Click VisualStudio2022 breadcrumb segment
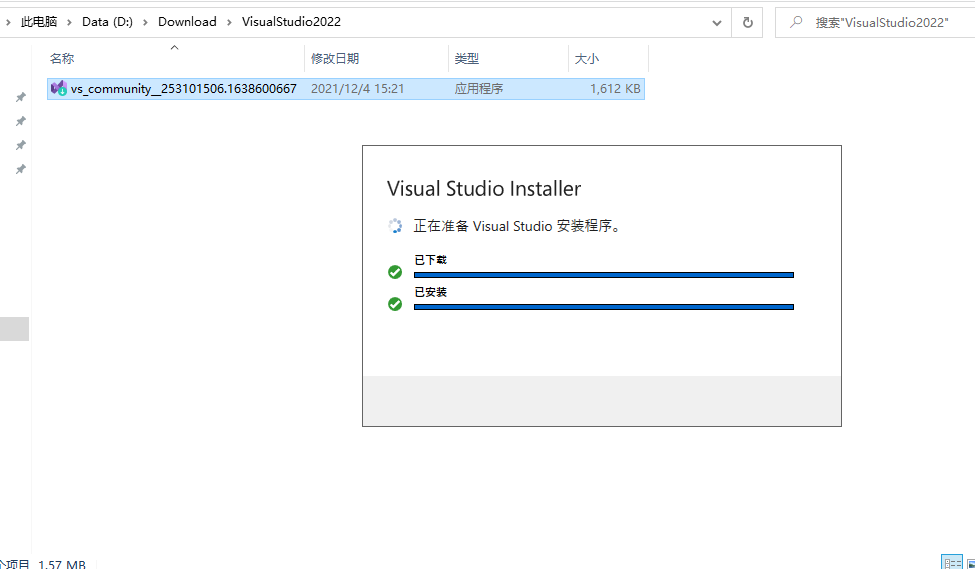 [291, 22]
